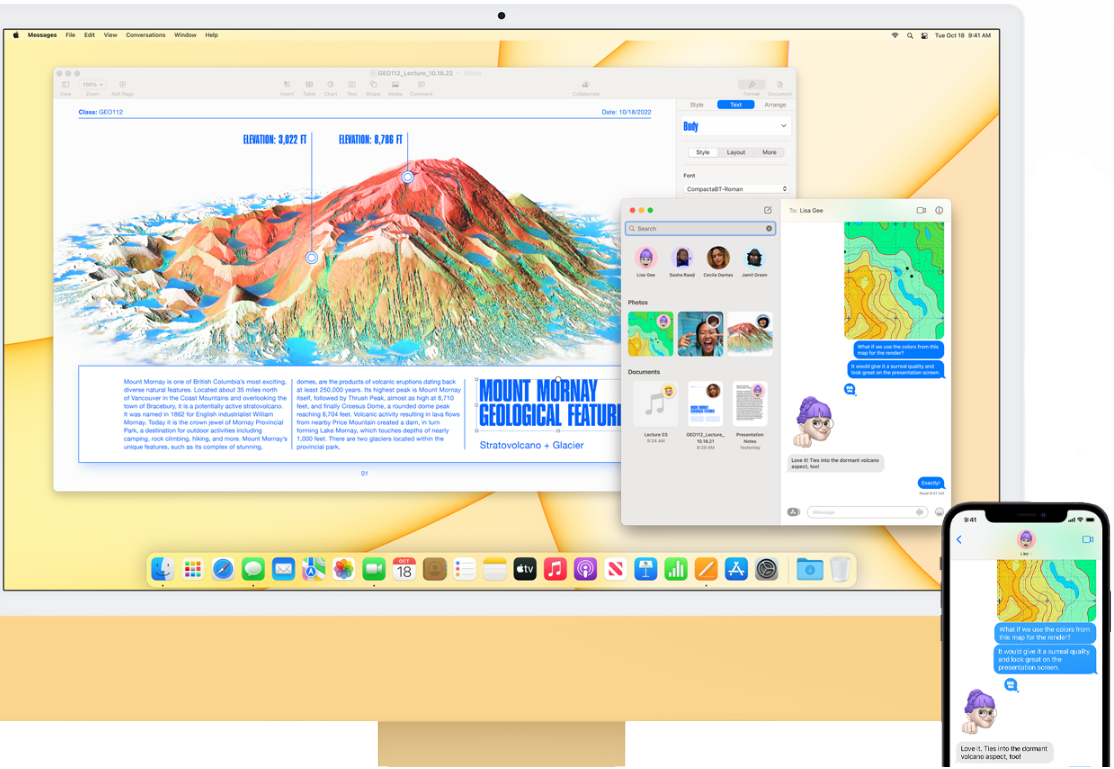Open the 100% Zoom dropdown in Pages

pyautogui.click(x=92, y=85)
